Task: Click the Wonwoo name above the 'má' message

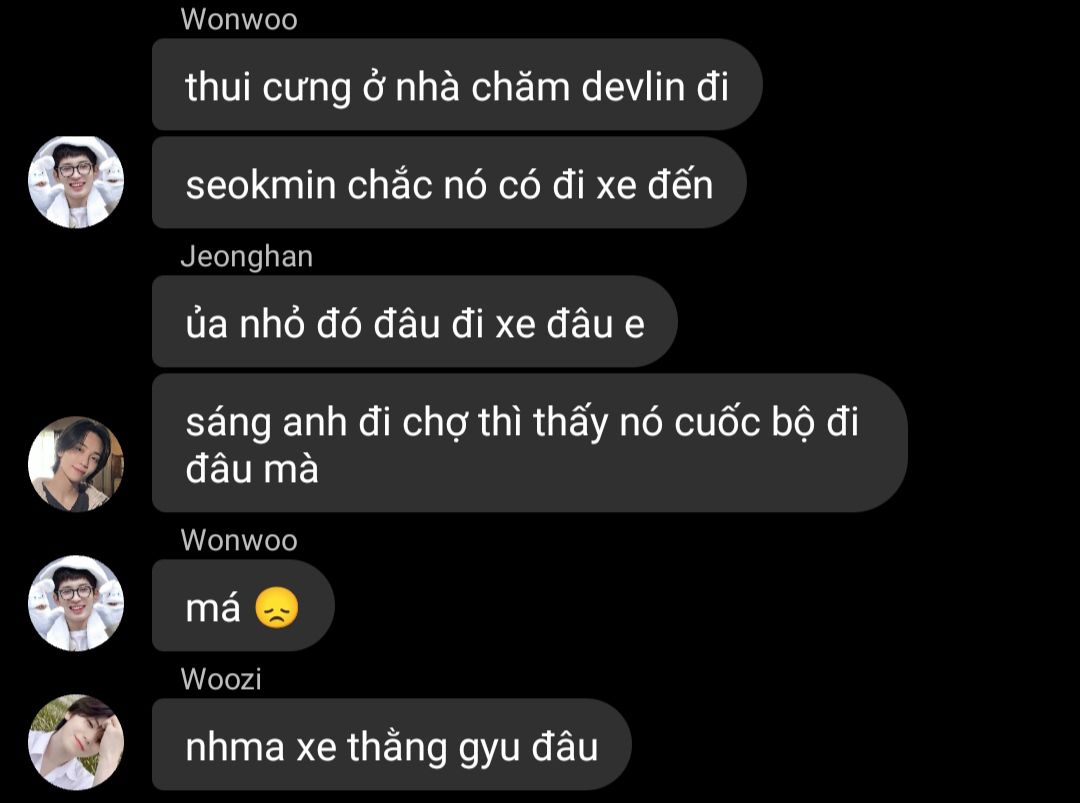Action: [239, 540]
